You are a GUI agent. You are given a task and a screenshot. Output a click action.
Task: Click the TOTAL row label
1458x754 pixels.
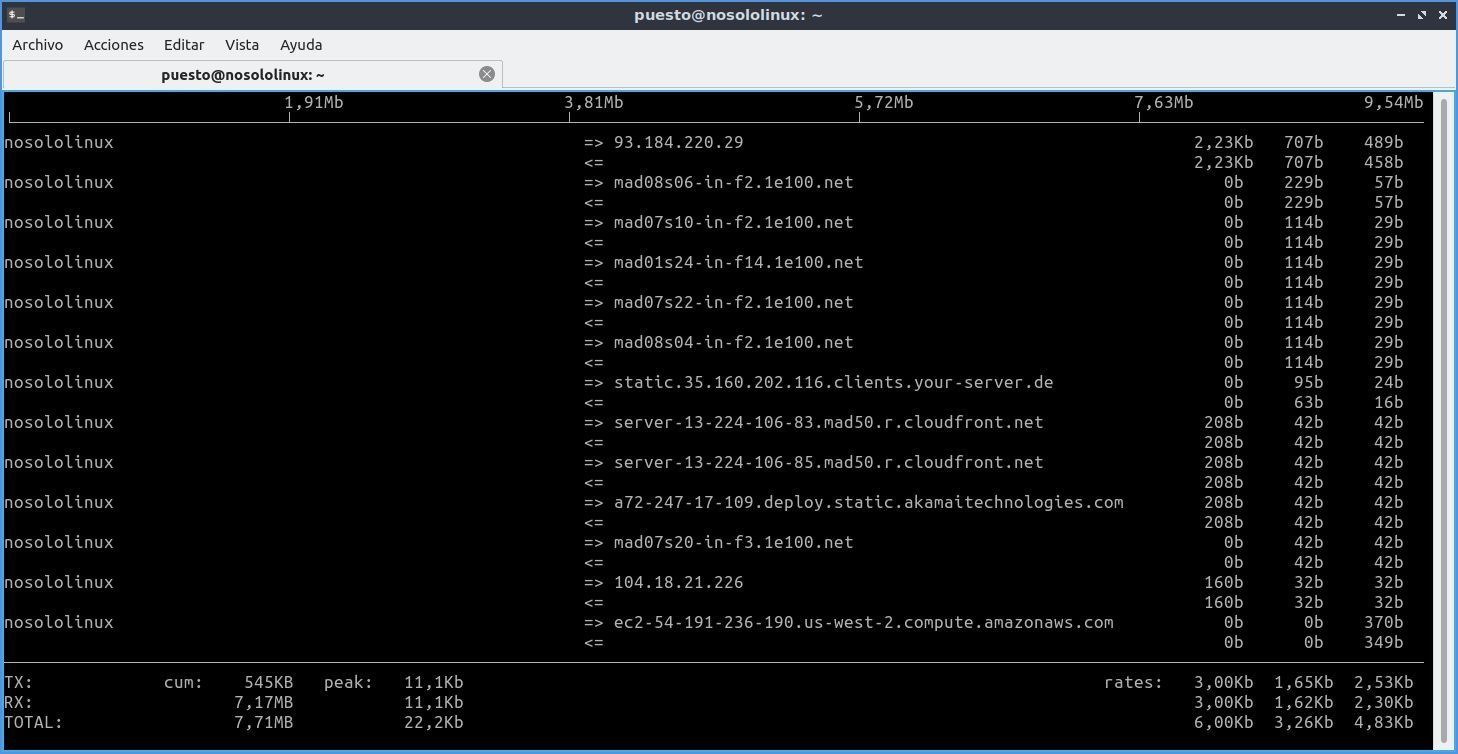click(33, 722)
